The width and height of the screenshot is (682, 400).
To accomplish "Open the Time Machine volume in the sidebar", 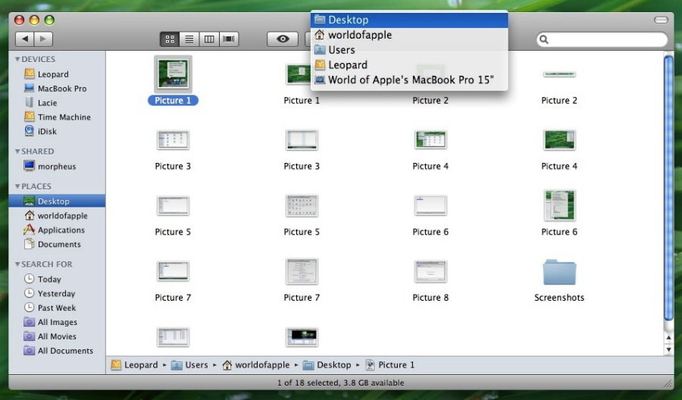I will pos(57,117).
